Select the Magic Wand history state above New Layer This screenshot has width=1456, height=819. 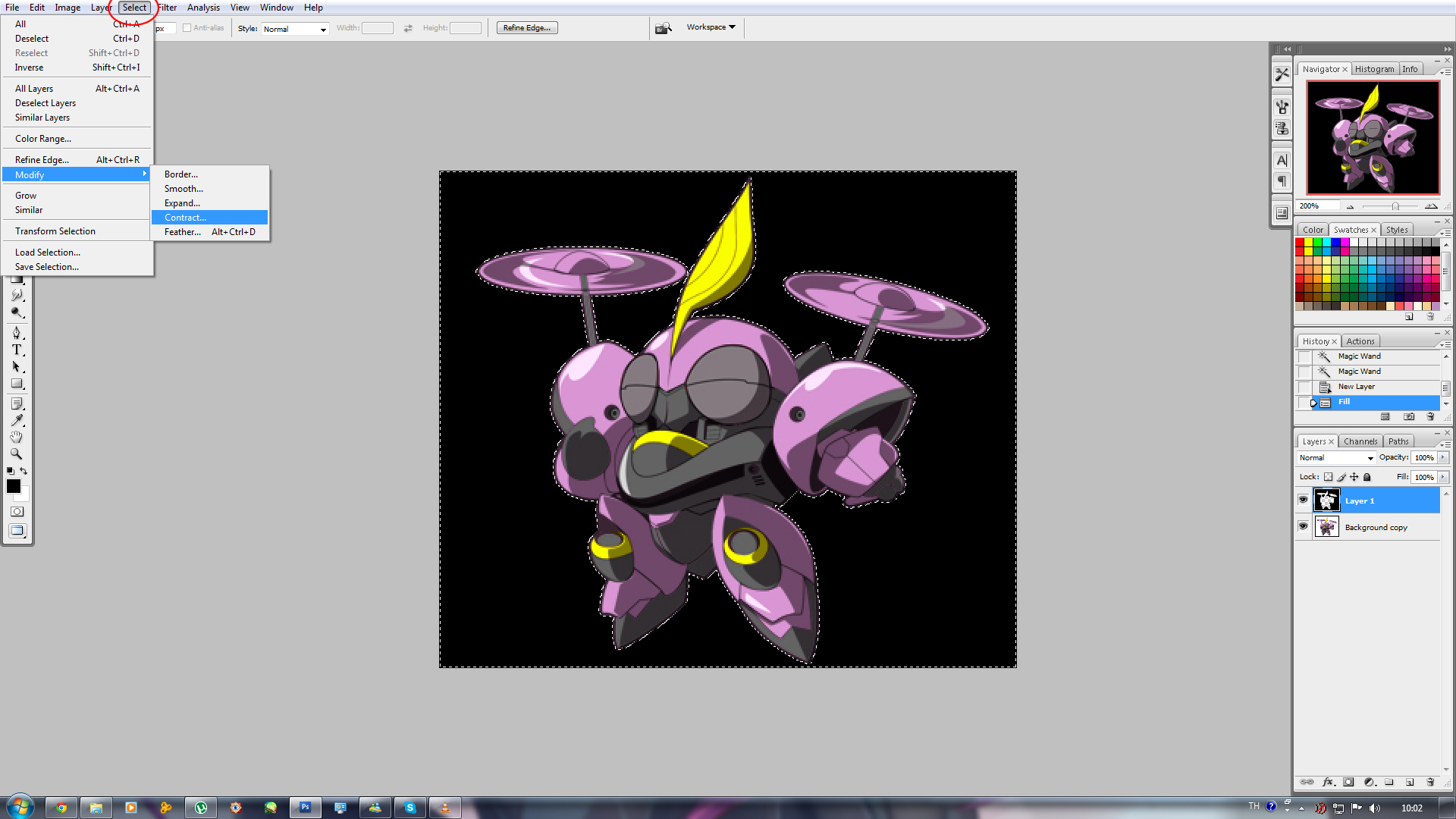(1376, 372)
